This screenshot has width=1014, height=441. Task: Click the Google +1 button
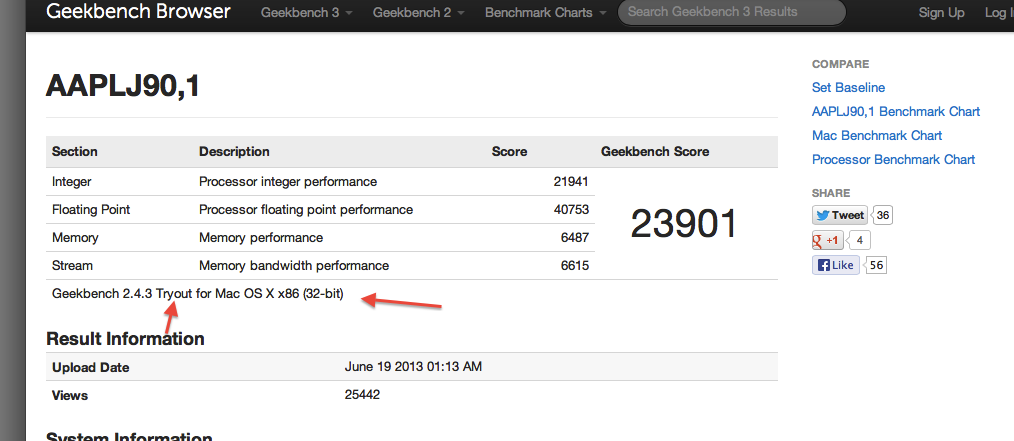827,241
